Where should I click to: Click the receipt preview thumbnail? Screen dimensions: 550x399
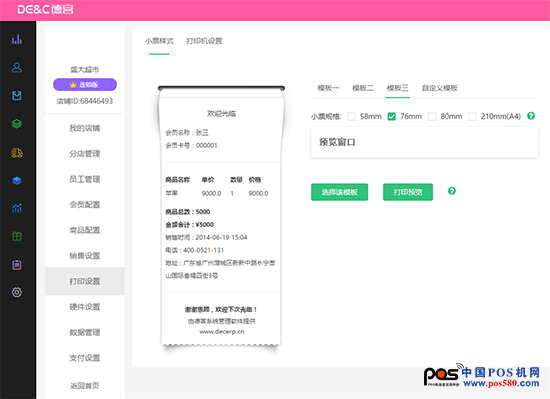pos(221,217)
